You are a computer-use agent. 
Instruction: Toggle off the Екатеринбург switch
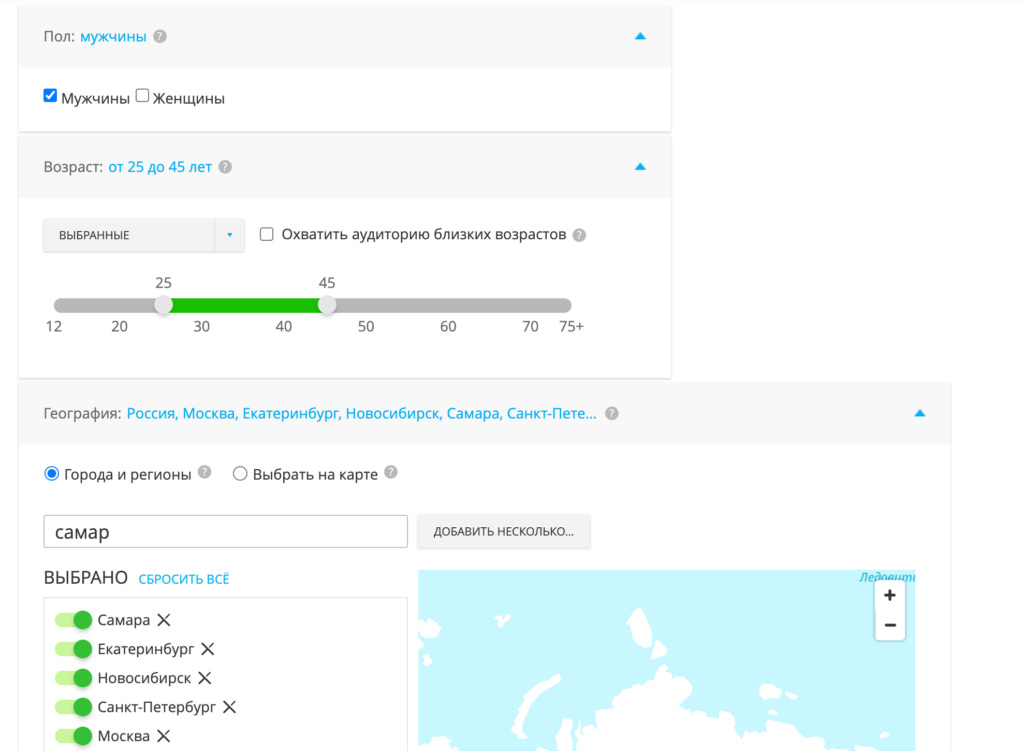click(x=73, y=649)
